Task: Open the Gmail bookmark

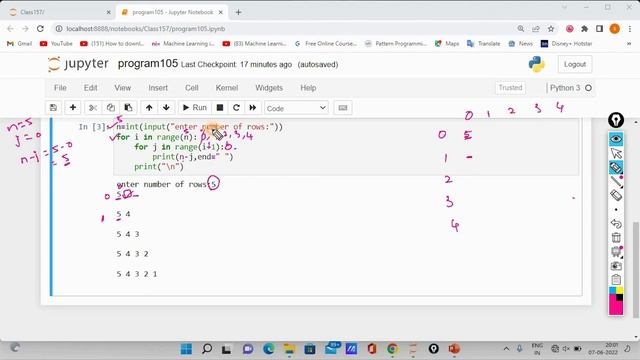Action: tap(20, 44)
